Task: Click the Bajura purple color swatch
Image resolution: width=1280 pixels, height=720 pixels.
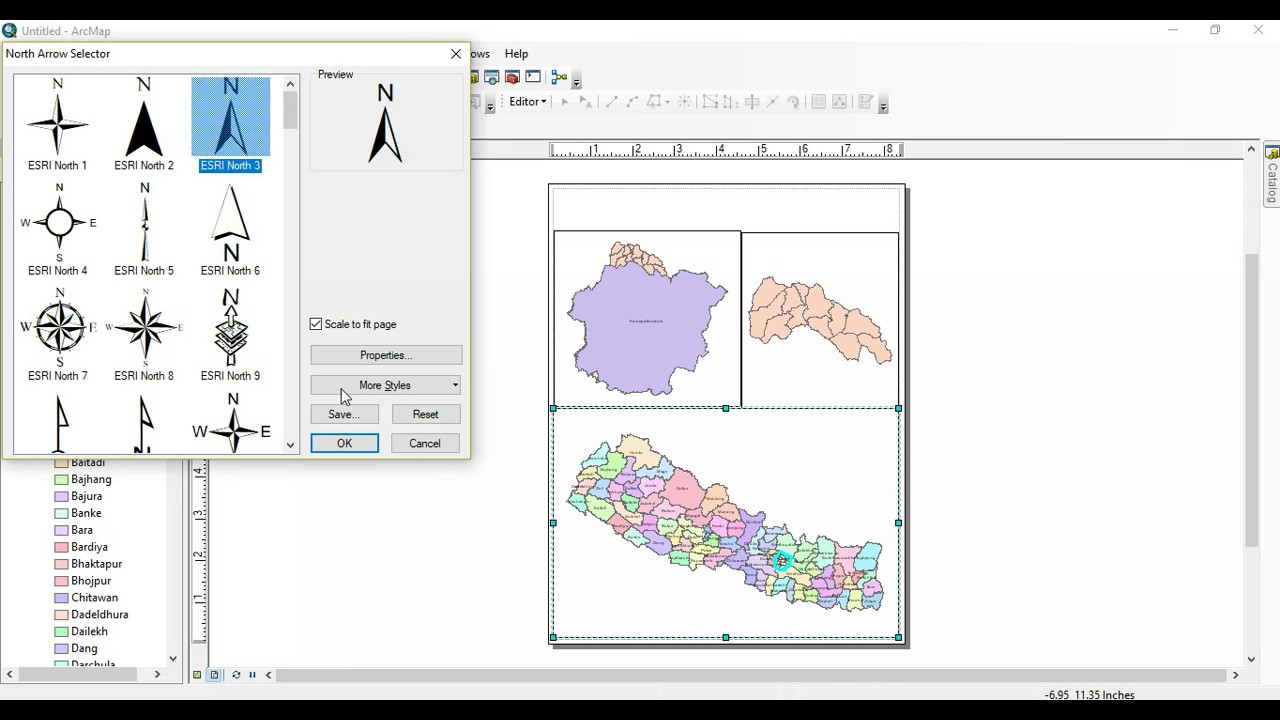Action: (61, 497)
